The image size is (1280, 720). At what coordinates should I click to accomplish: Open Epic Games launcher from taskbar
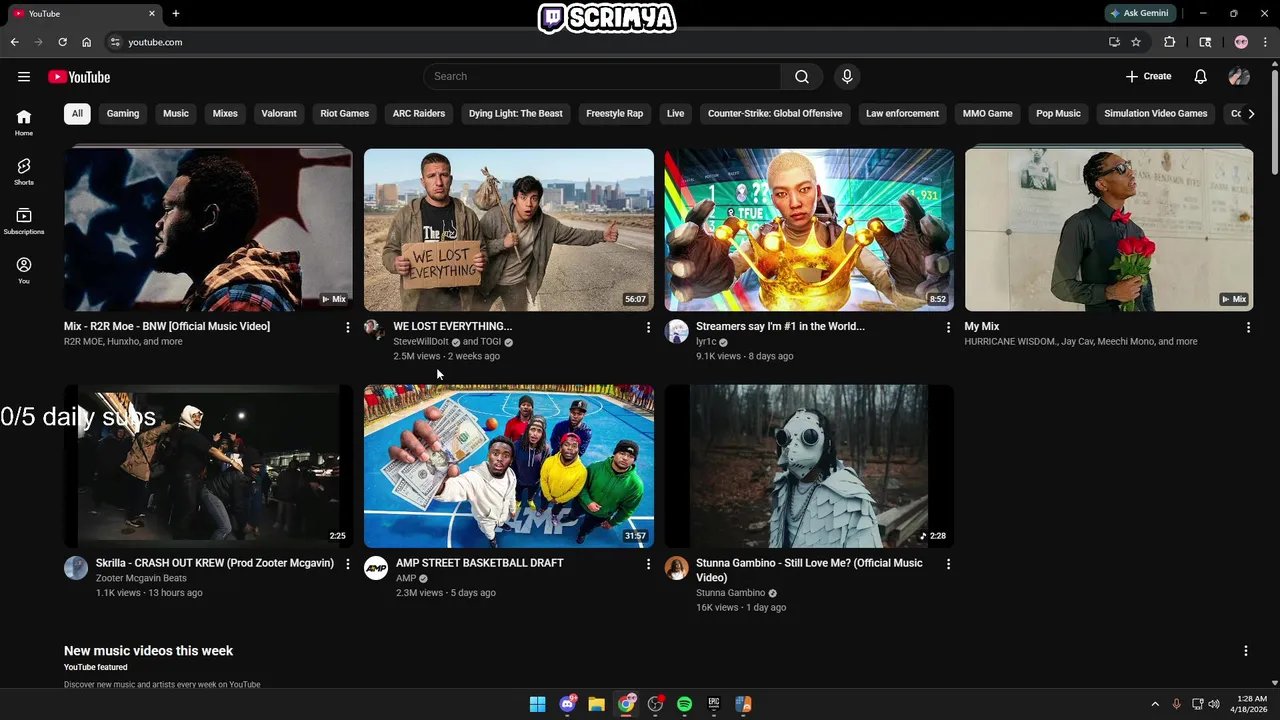click(714, 704)
